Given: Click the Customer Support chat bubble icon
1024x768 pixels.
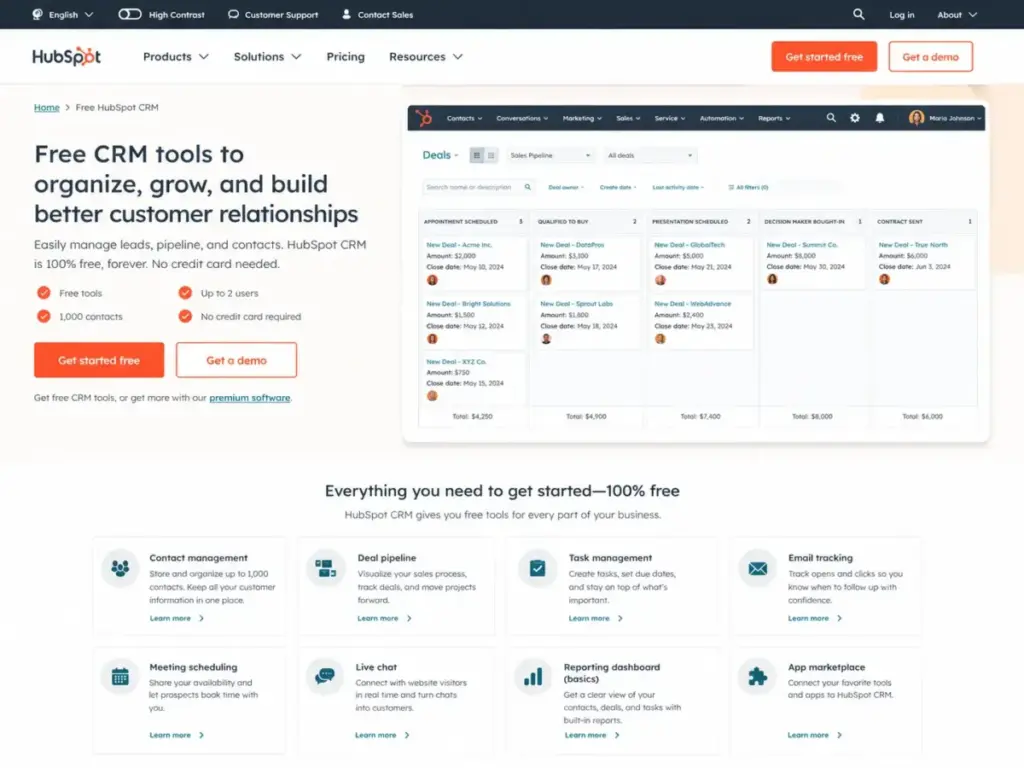Looking at the screenshot, I should [233, 14].
